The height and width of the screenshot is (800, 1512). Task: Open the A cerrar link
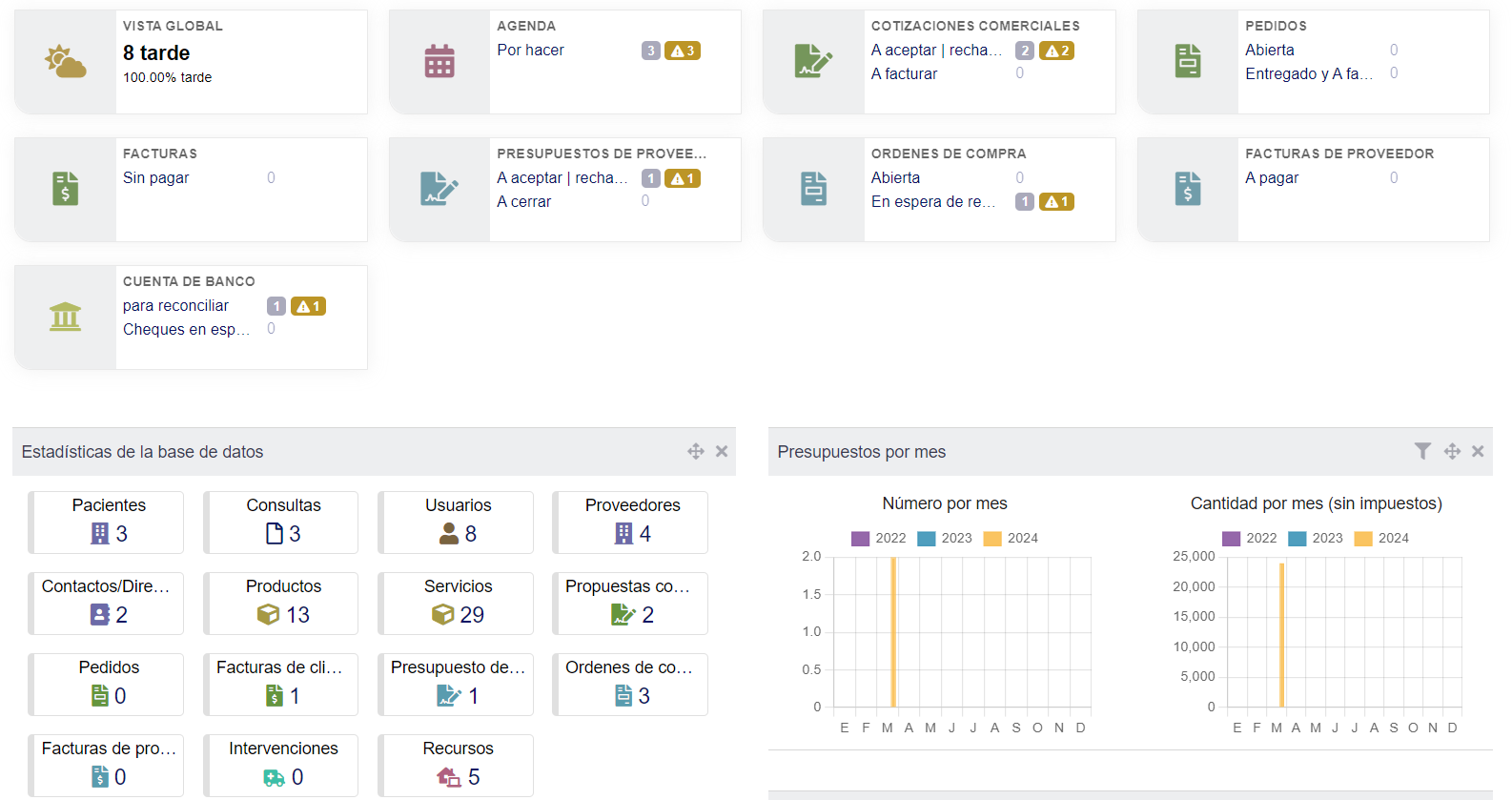(x=523, y=201)
